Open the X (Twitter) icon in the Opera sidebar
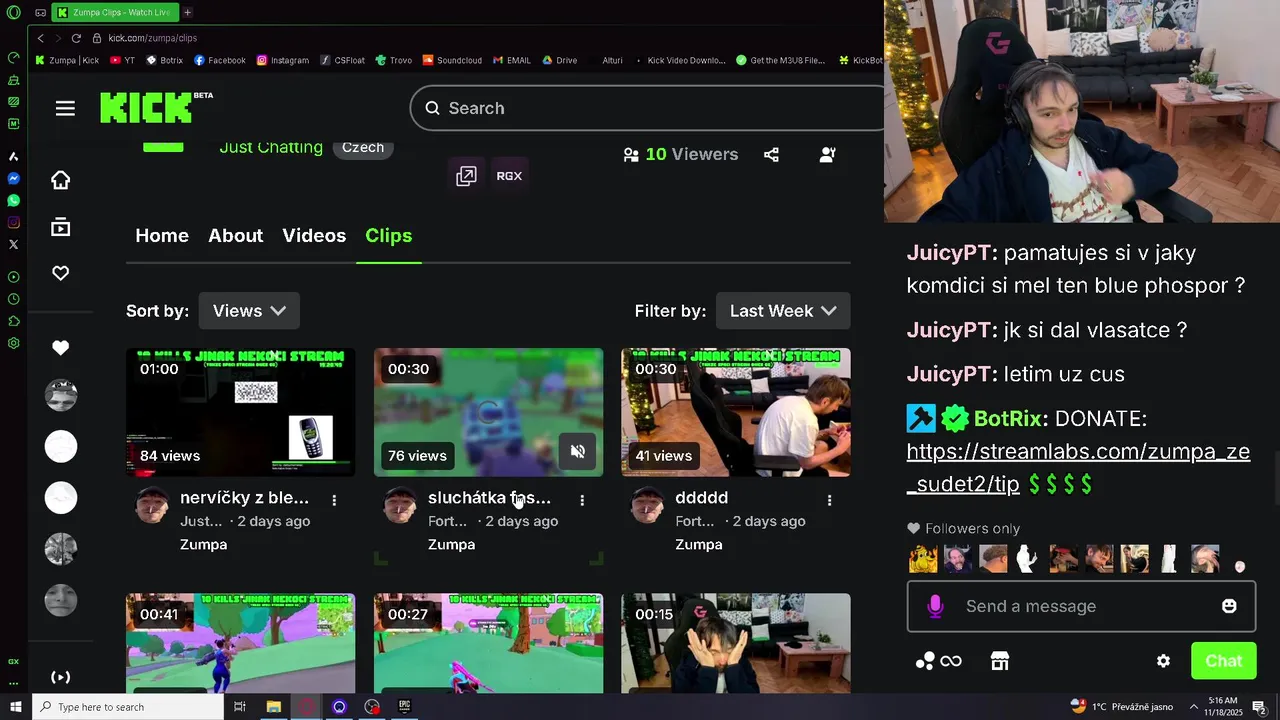The image size is (1280, 720). [x=14, y=244]
